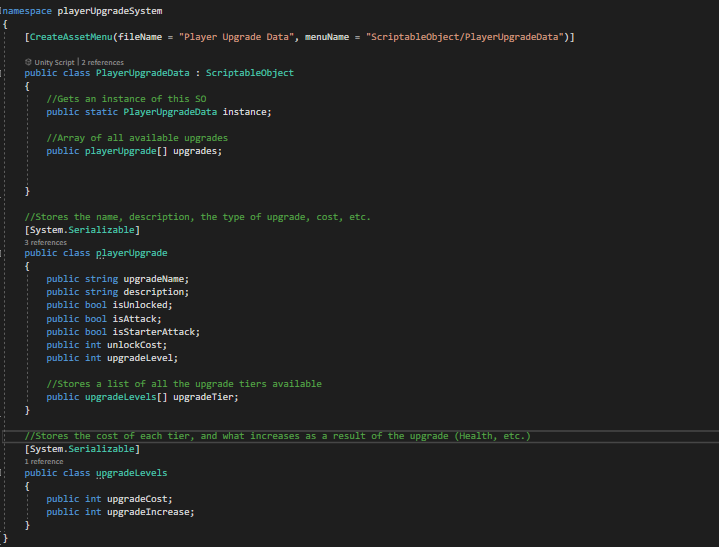Open '2 references' above PlayerUpgradeData class
Screen dimensions: 719x547
pos(103,62)
